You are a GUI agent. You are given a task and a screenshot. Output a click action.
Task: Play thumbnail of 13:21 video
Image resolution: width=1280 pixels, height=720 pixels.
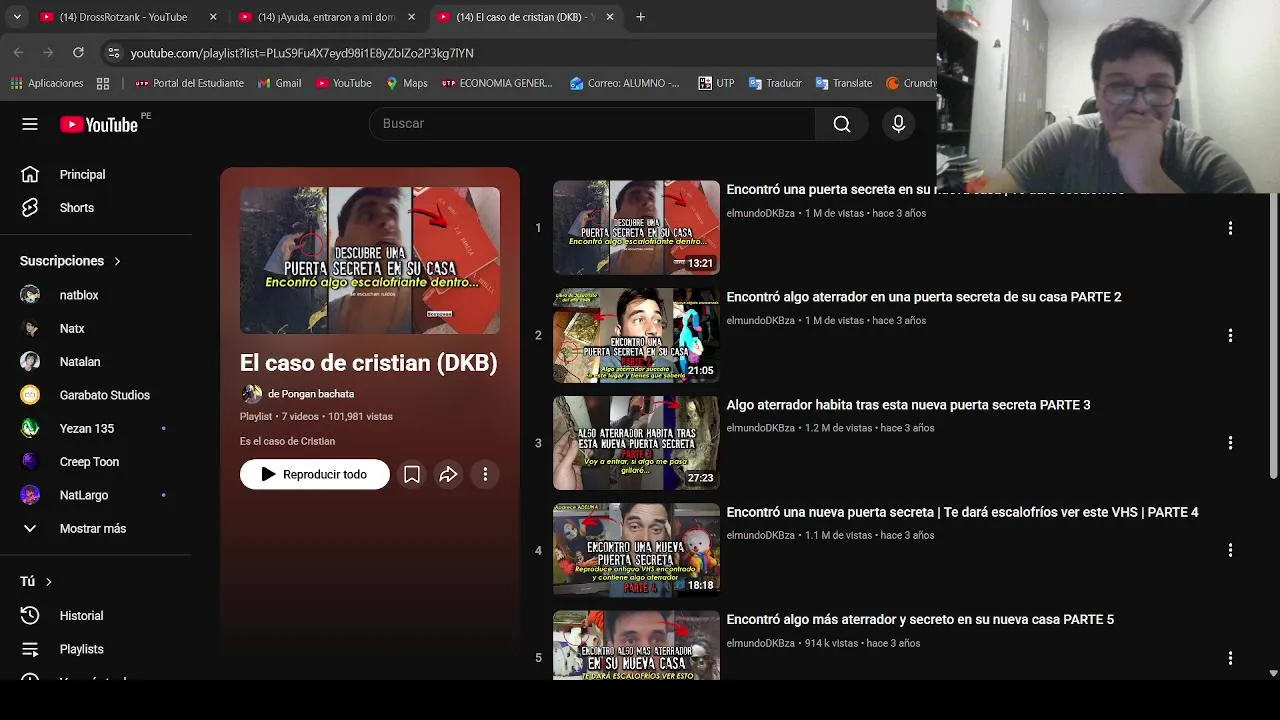coord(636,227)
